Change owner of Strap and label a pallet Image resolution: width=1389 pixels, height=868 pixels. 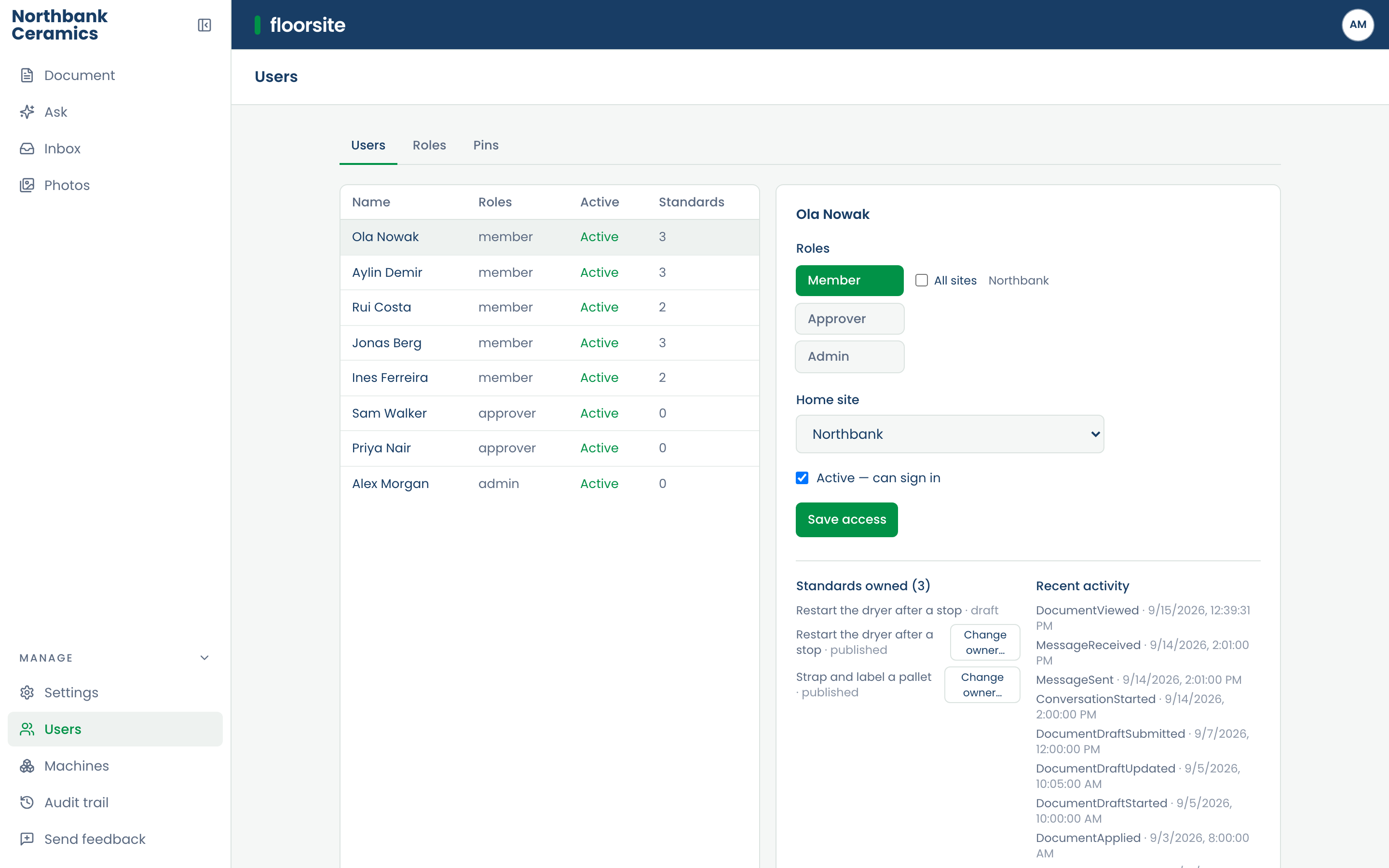[x=982, y=685]
